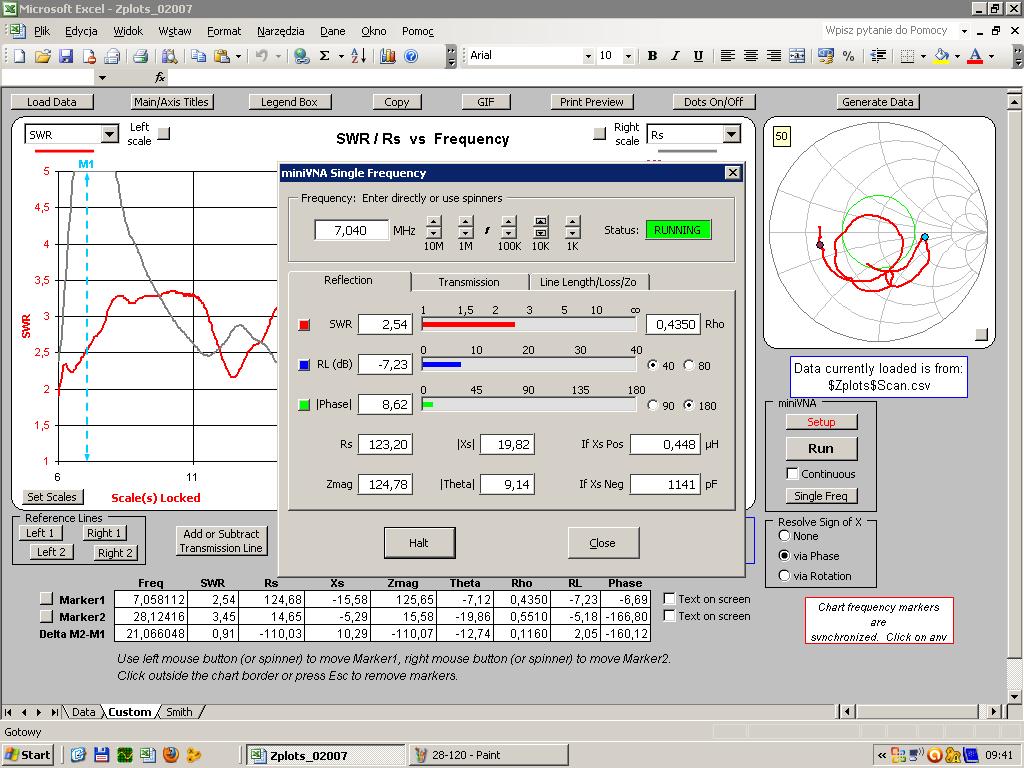Switch to the Smith sheet tab

pyautogui.click(x=179, y=712)
